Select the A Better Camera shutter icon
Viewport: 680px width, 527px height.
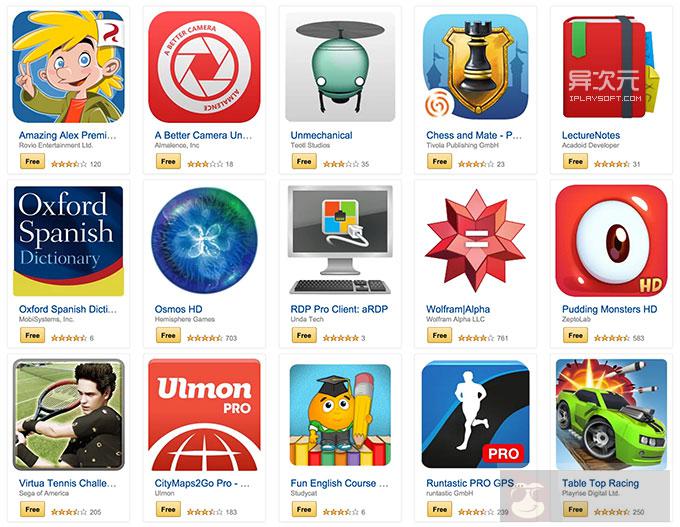click(204, 67)
